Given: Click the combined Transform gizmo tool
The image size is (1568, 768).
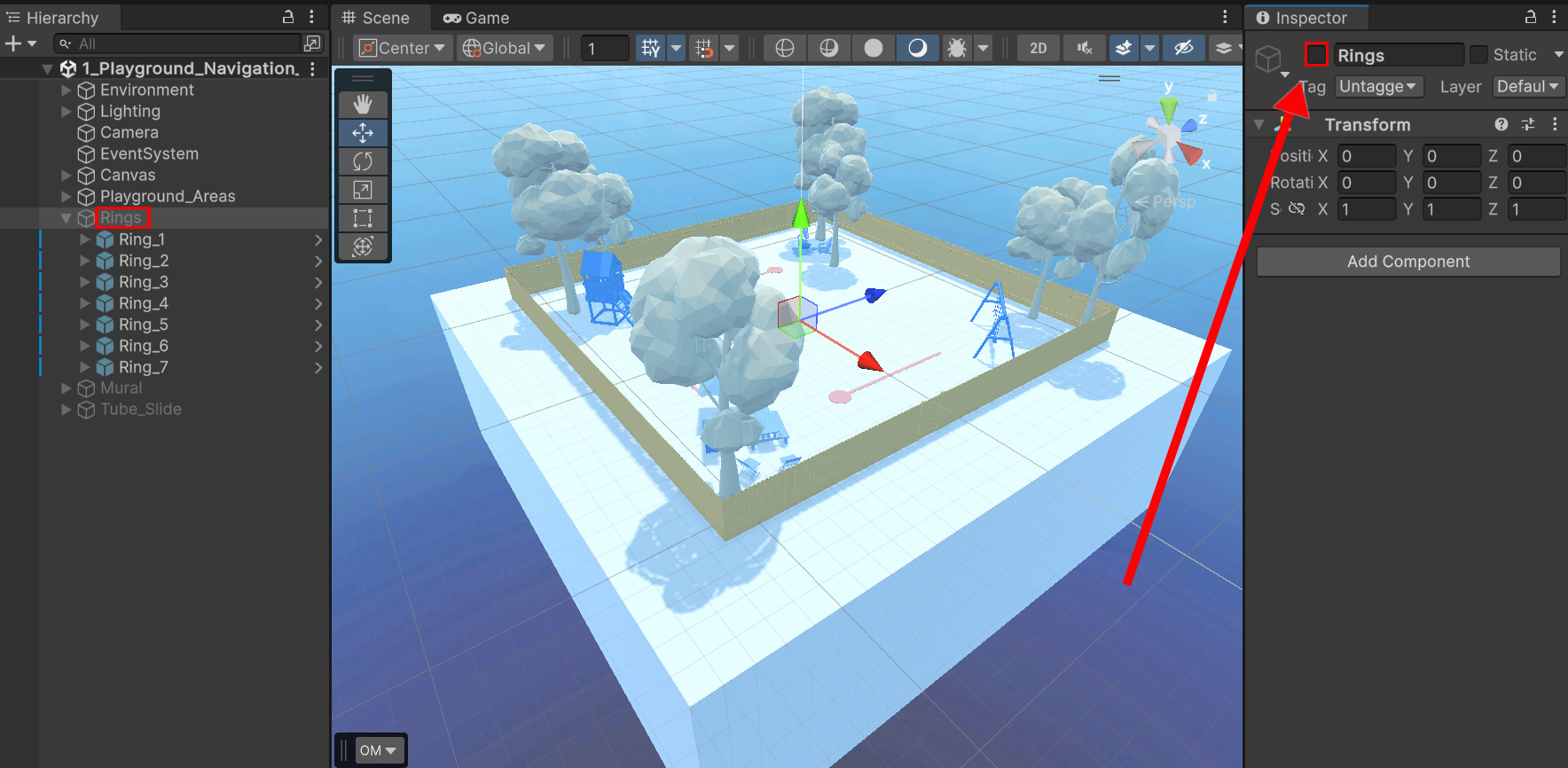Looking at the screenshot, I should tap(363, 247).
